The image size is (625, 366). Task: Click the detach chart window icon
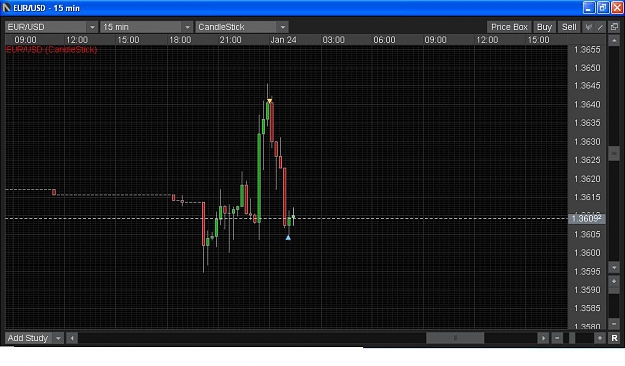pos(614,27)
